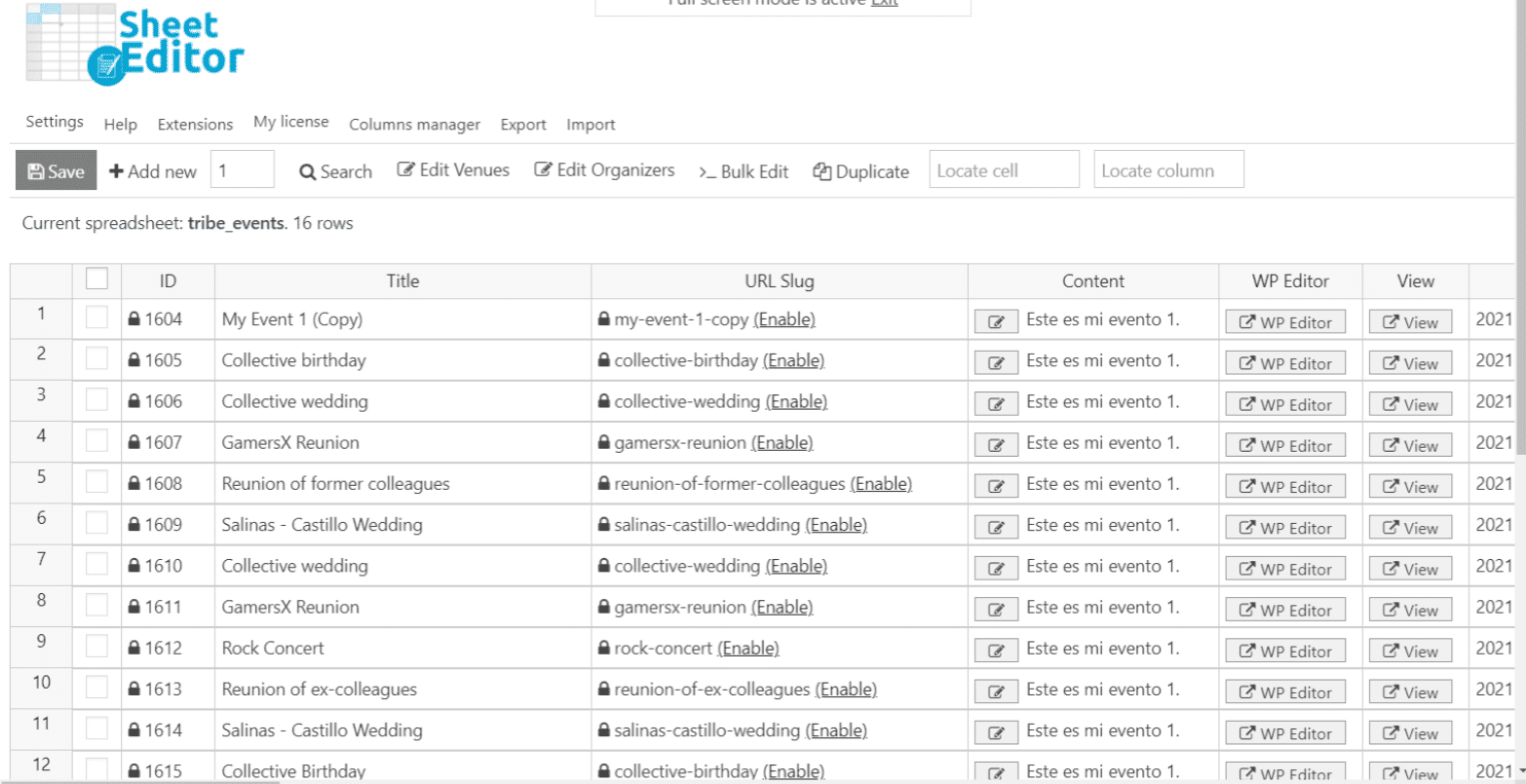Open My license menu item
1526x784 pixels.
pos(291,122)
